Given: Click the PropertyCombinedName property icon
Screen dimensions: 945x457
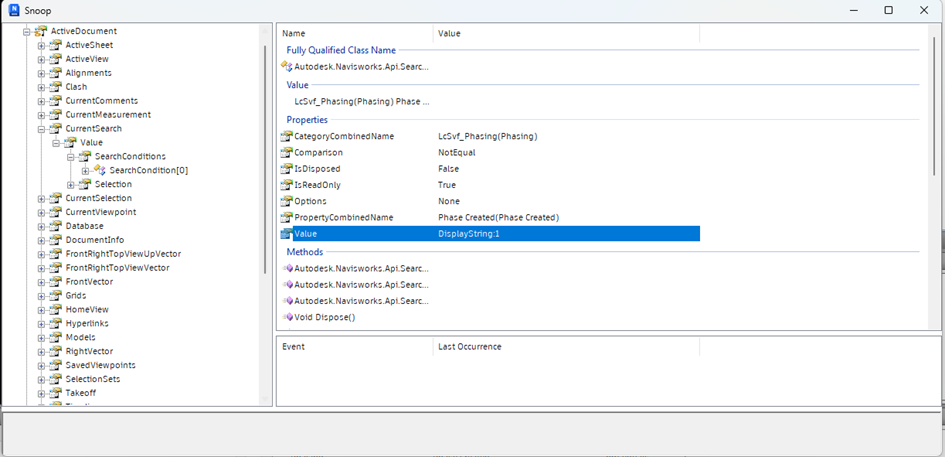Looking at the screenshot, I should pos(287,217).
